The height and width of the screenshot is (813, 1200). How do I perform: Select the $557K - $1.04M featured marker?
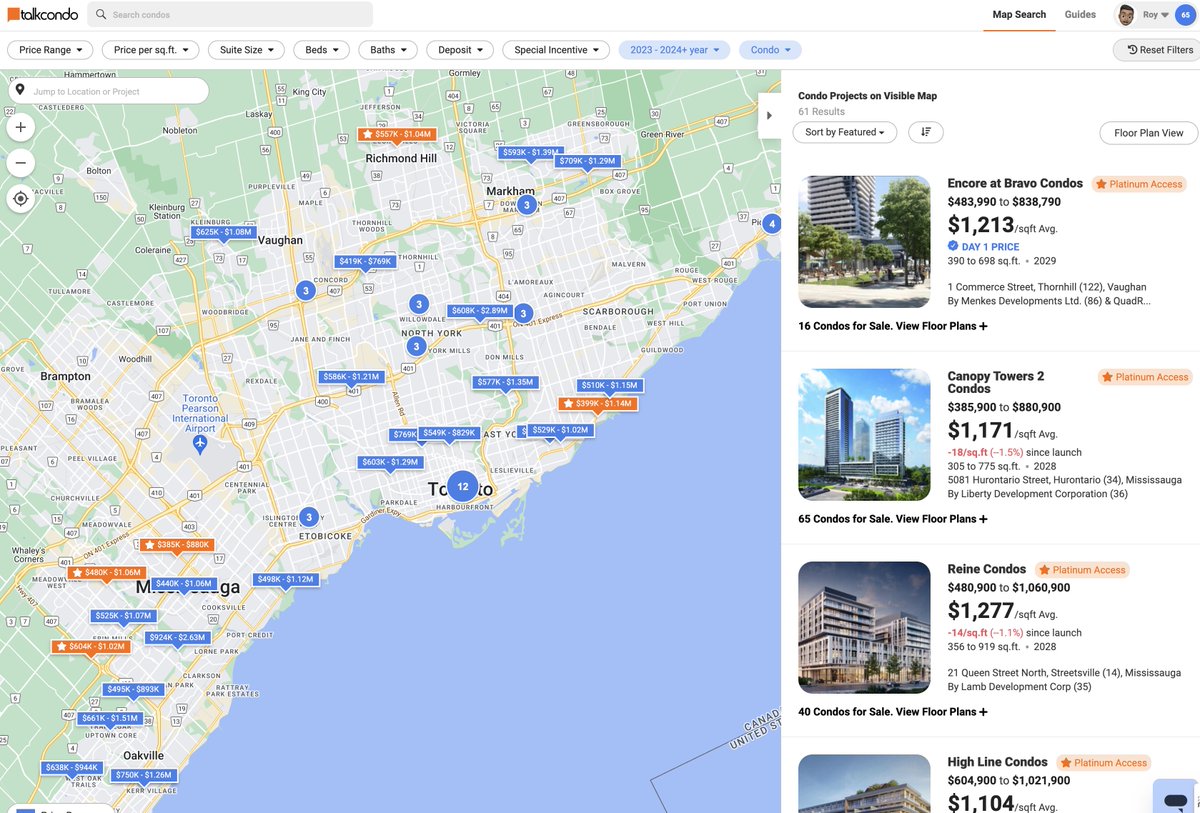click(397, 135)
